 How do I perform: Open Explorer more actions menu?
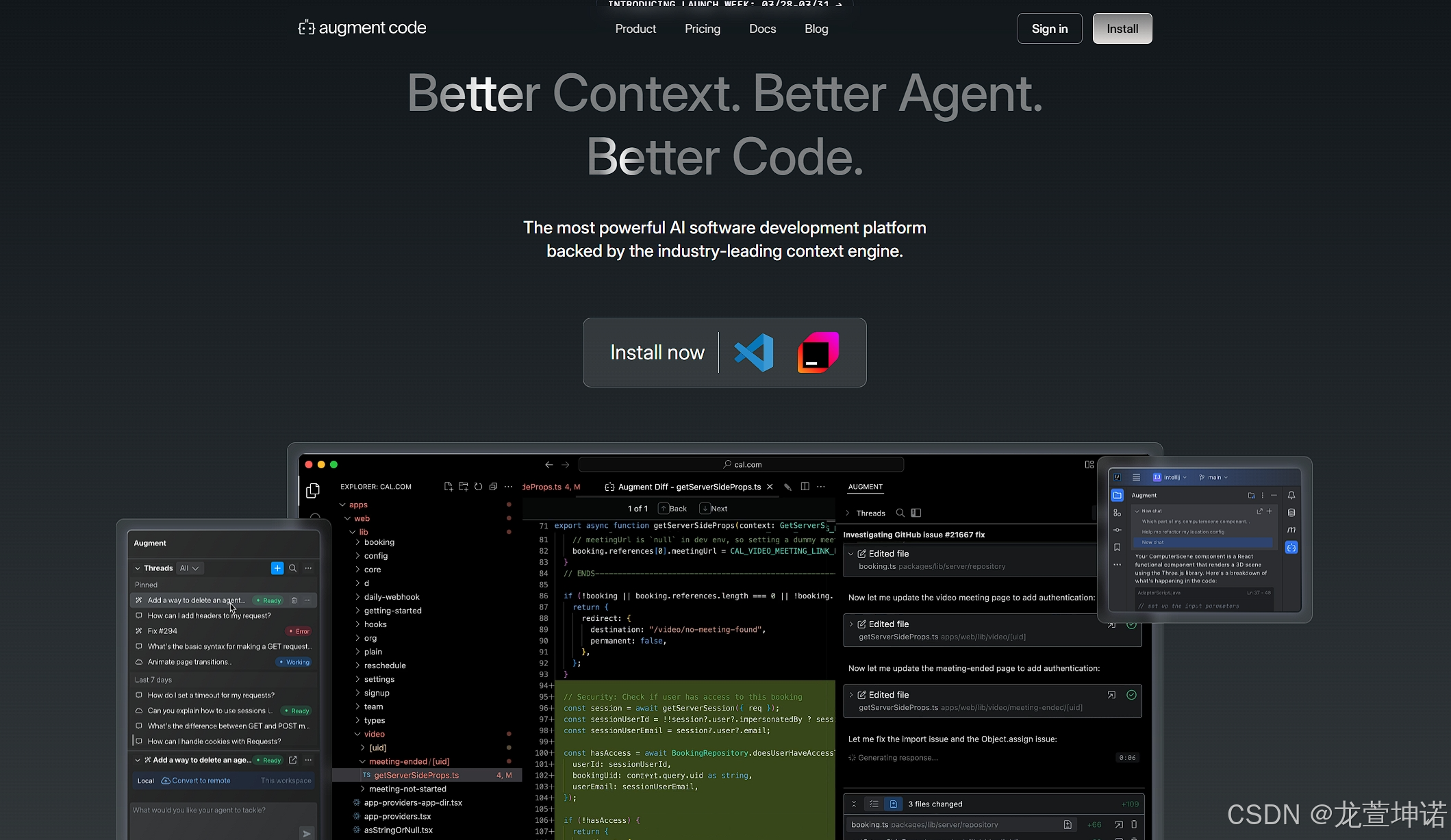pyautogui.click(x=508, y=487)
